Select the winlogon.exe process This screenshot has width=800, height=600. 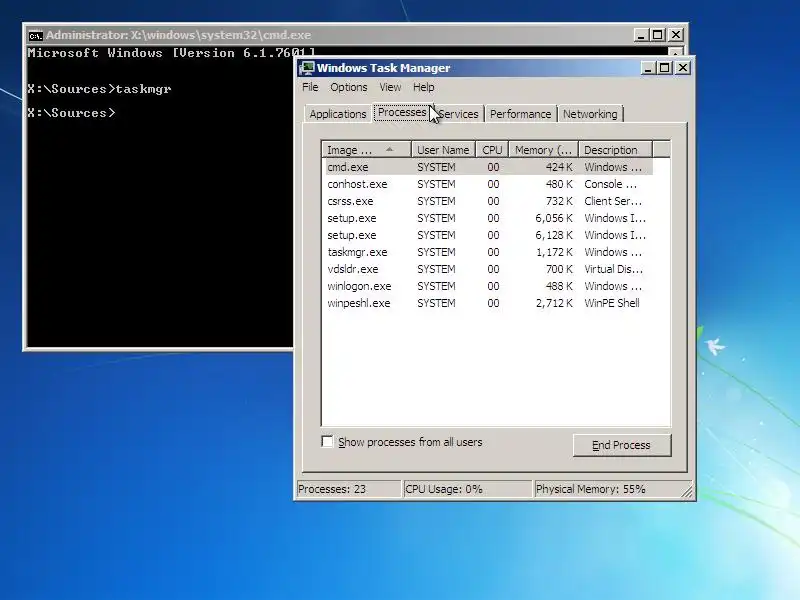point(489,286)
